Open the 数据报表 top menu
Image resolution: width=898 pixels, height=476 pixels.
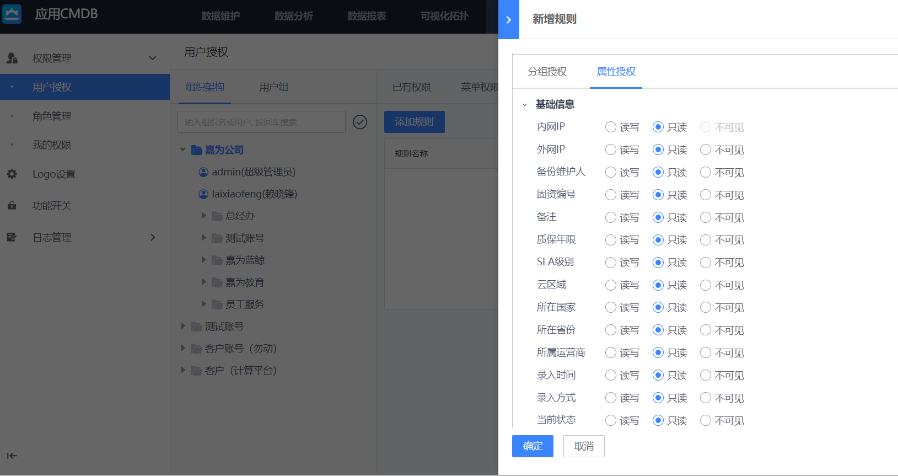point(367,16)
